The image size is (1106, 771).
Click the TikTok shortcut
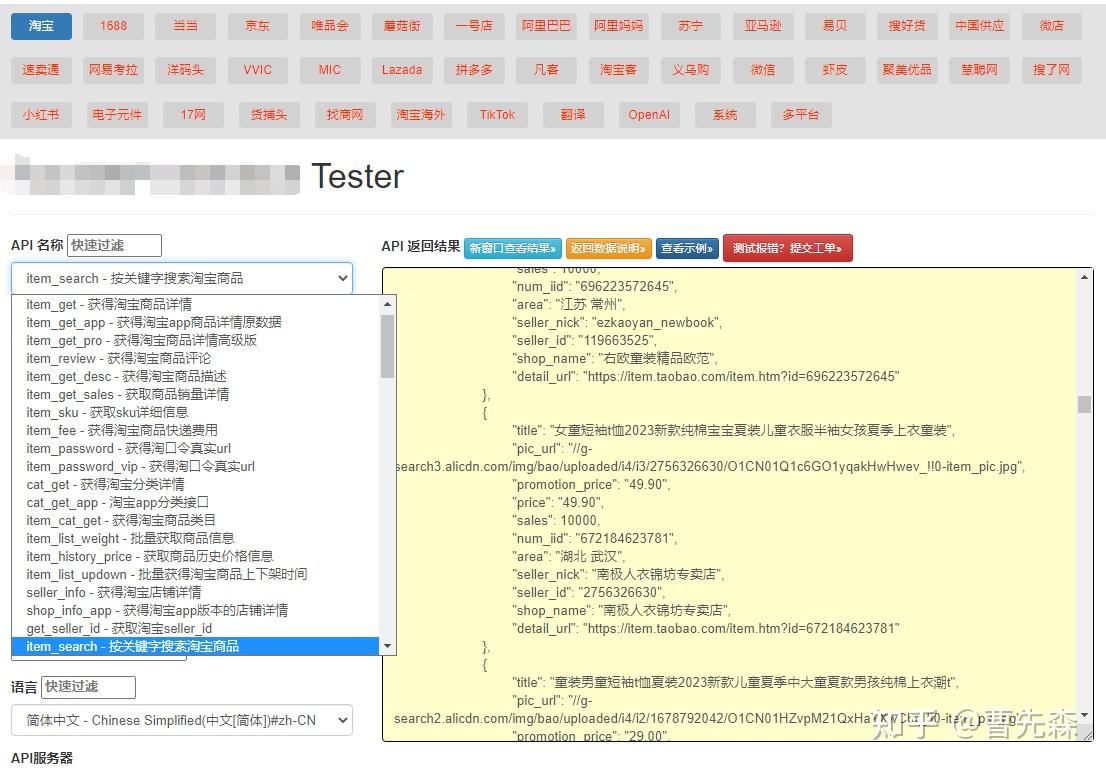click(497, 114)
